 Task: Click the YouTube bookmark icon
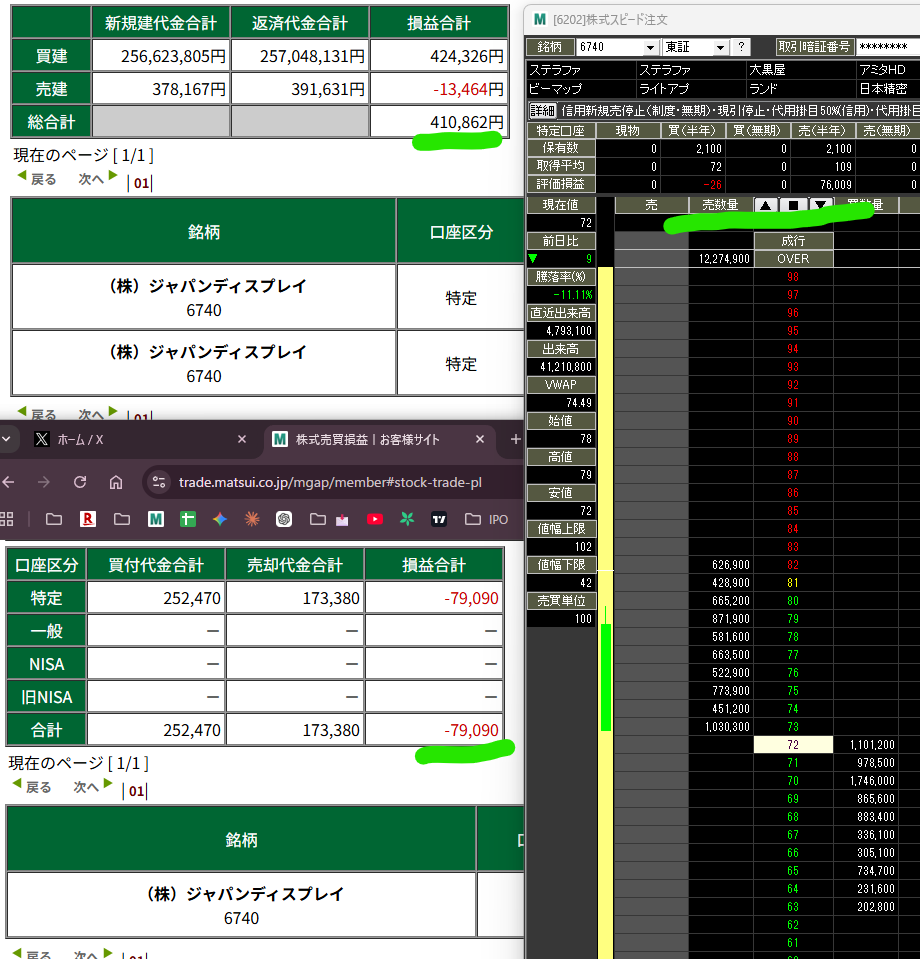click(x=375, y=519)
